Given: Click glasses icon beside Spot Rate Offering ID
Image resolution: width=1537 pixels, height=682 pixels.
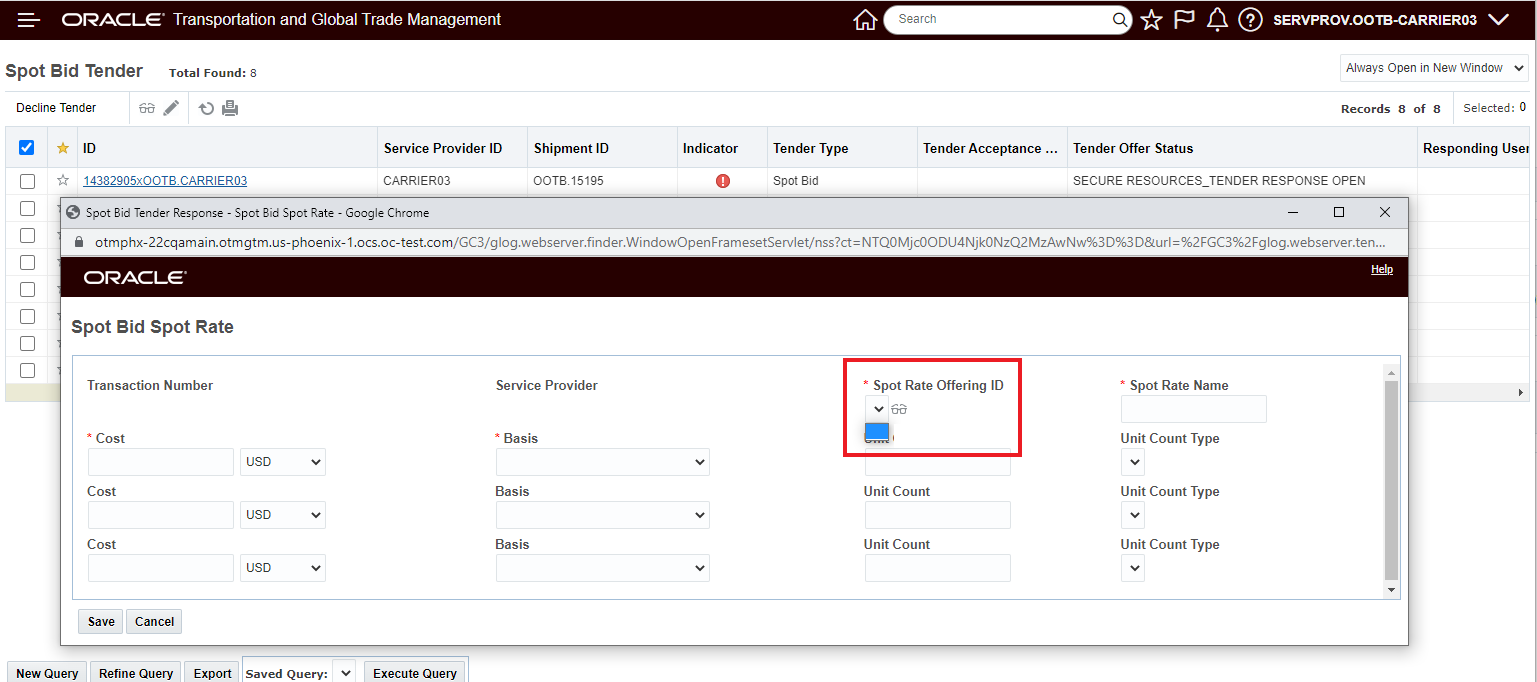Looking at the screenshot, I should coord(899,409).
